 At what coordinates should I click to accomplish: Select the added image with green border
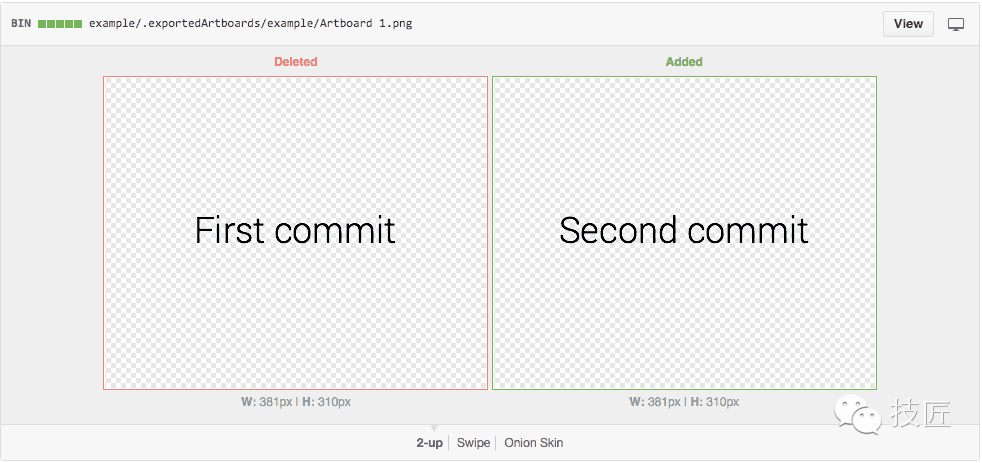pyautogui.click(x=685, y=233)
